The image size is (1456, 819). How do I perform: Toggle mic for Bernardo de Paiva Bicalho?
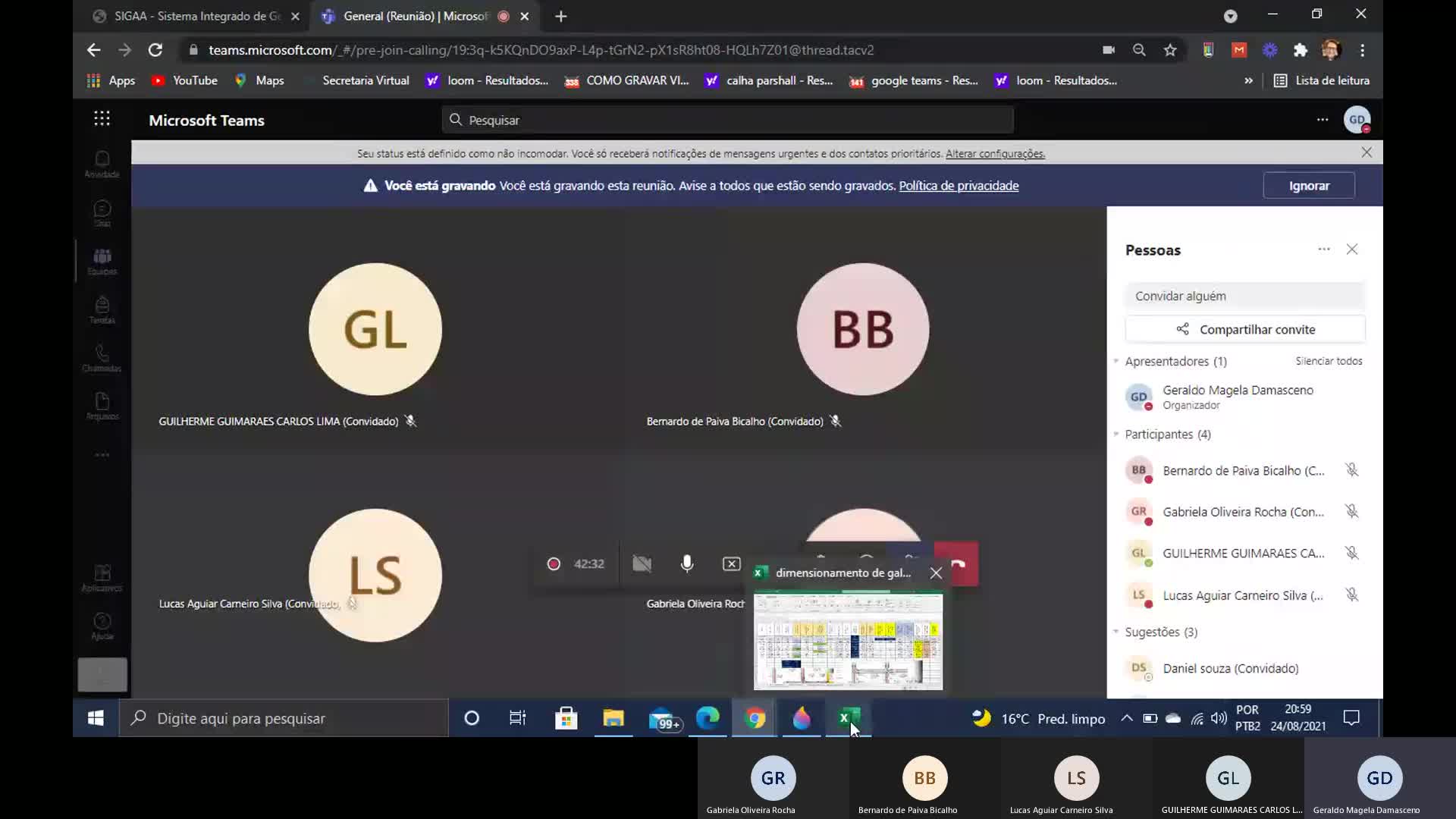(1351, 470)
